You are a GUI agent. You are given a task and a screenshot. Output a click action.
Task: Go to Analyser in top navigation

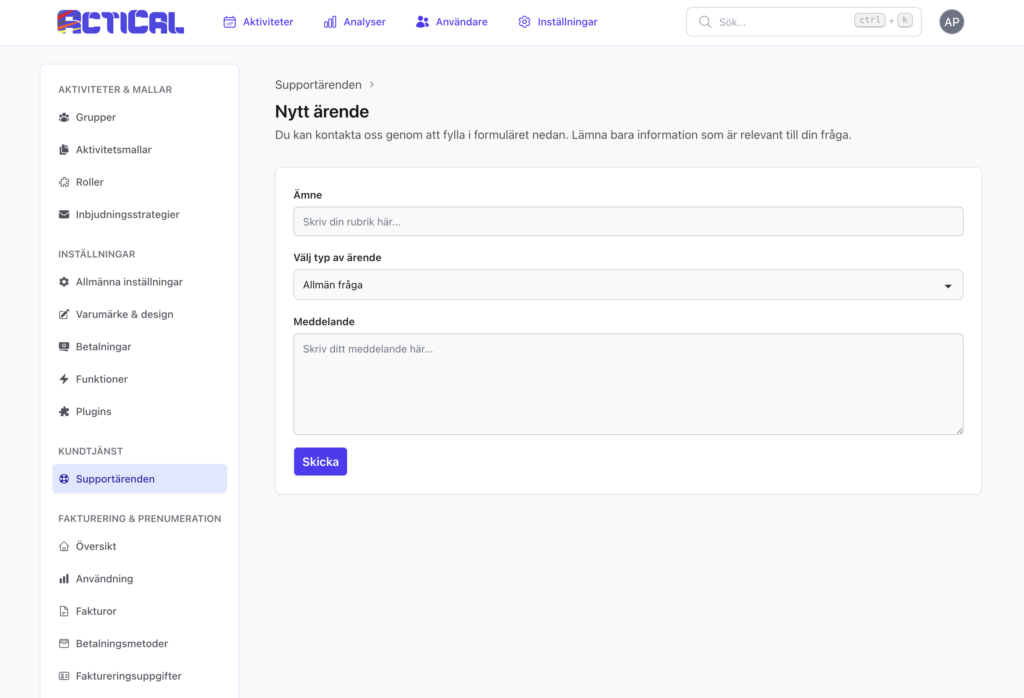point(354,22)
